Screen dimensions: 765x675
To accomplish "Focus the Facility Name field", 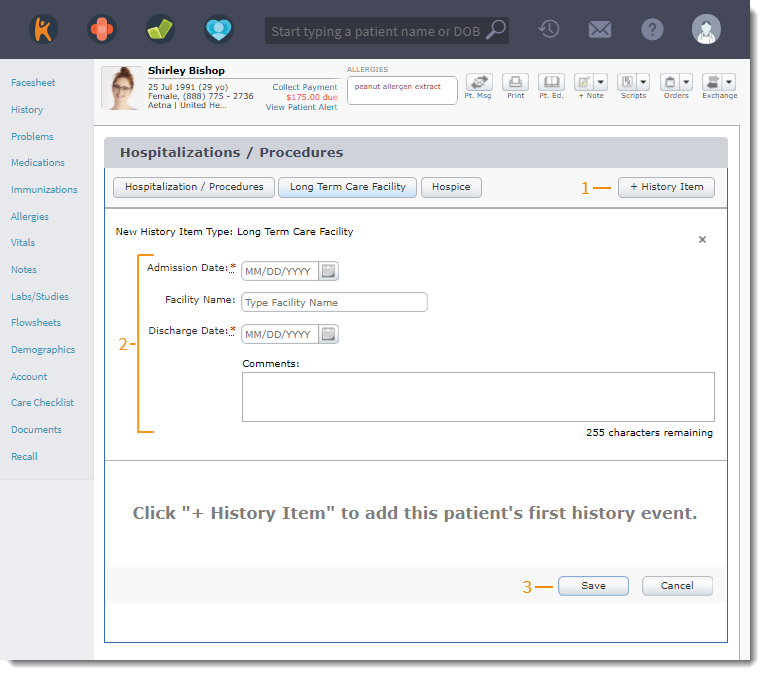I will coord(334,302).
